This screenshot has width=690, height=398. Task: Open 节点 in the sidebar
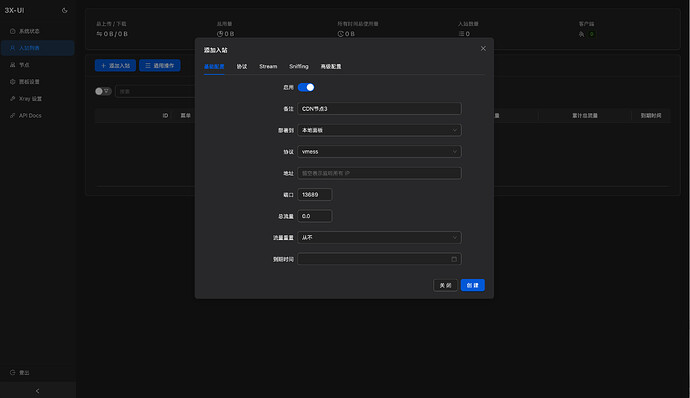coord(37,65)
